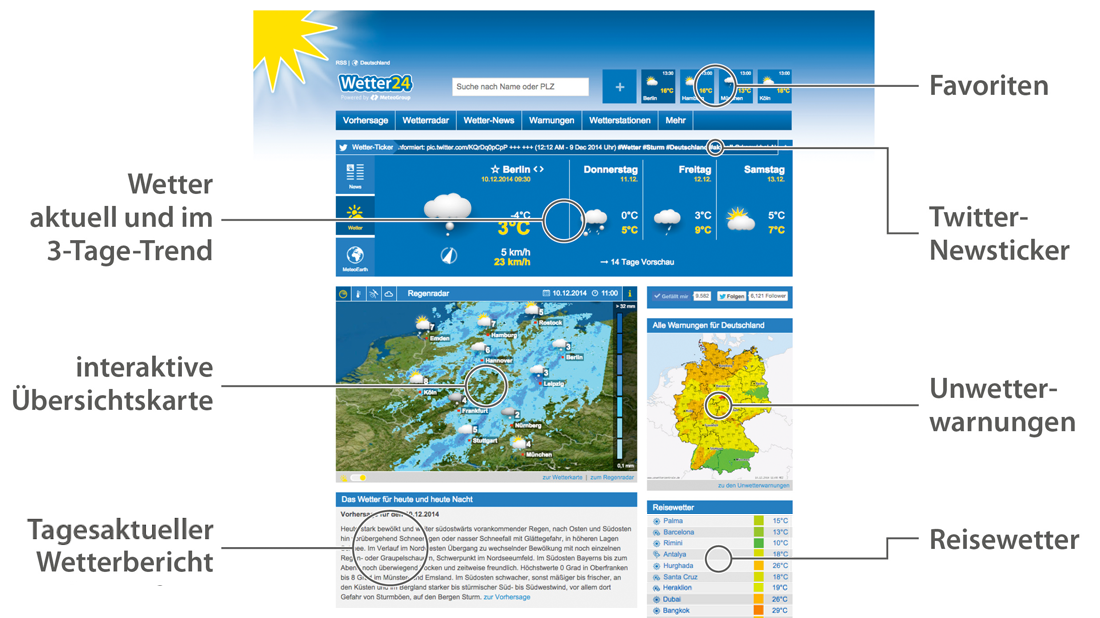Image resolution: width=1100 pixels, height=618 pixels.
Task: Switch map to the cloud layer icon
Action: coord(389,293)
